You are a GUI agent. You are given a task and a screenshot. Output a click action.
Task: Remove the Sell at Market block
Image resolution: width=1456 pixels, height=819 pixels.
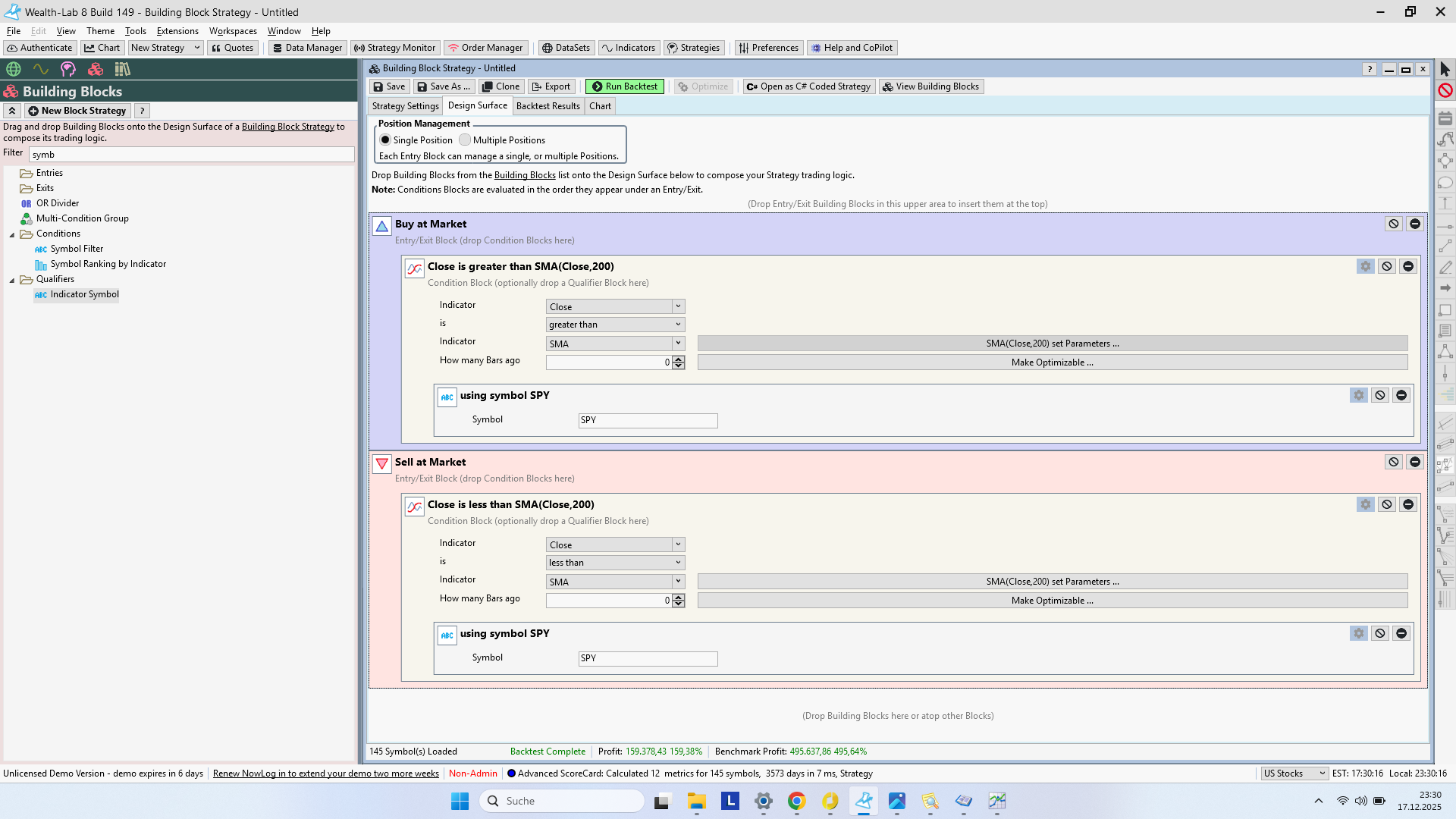pyautogui.click(x=1414, y=462)
